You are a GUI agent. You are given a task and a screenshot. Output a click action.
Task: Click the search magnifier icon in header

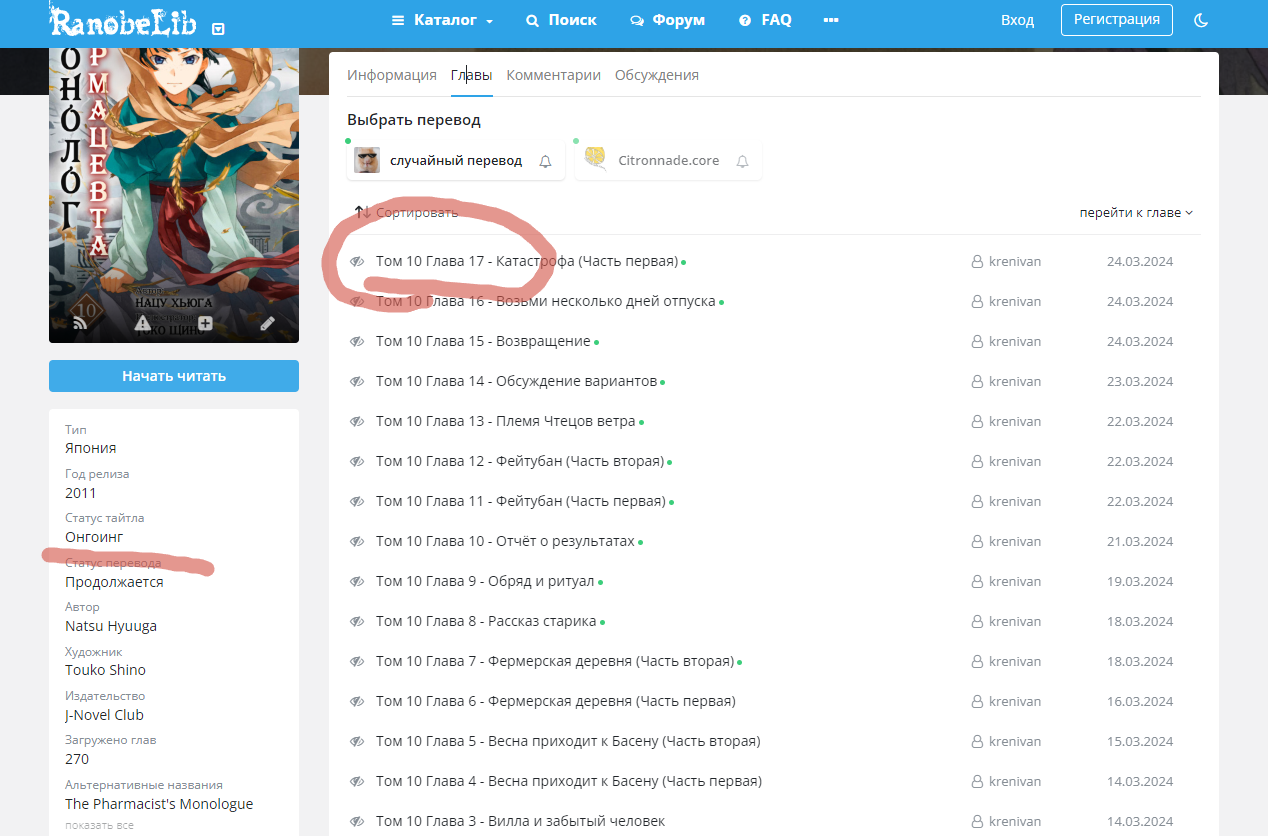(x=532, y=20)
